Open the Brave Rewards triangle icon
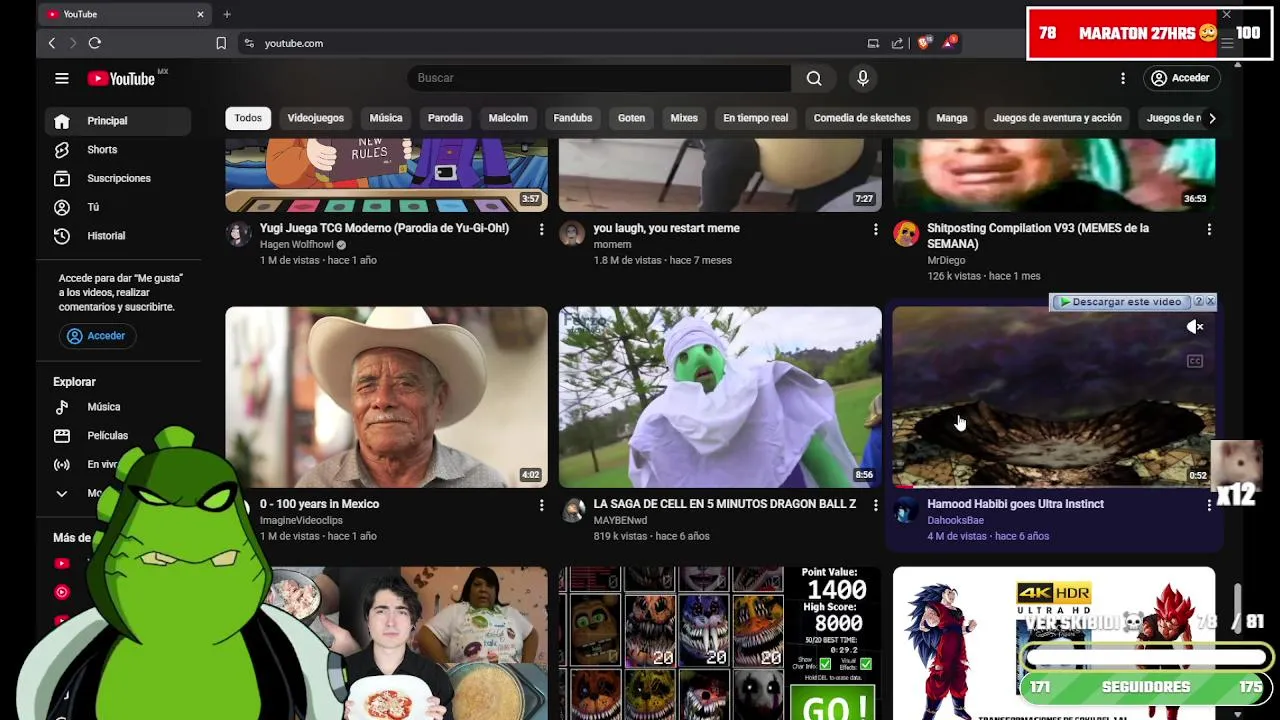 (947, 43)
